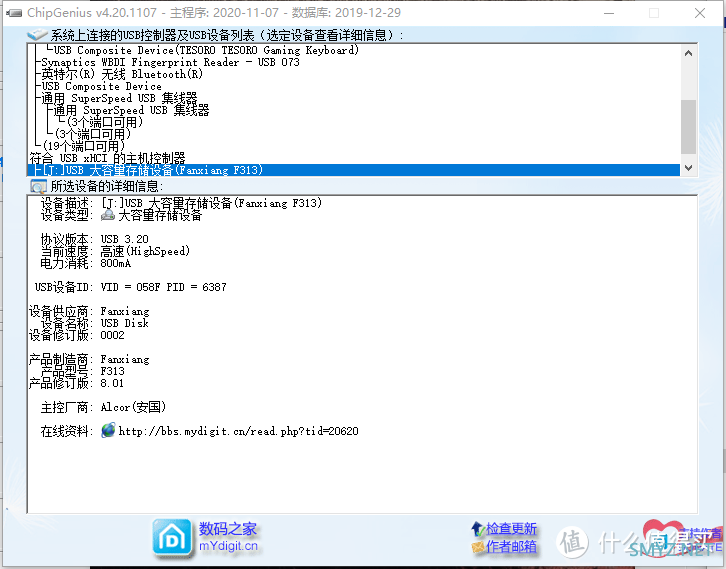Open 检查更新 link
The image size is (726, 569).
(x=511, y=529)
